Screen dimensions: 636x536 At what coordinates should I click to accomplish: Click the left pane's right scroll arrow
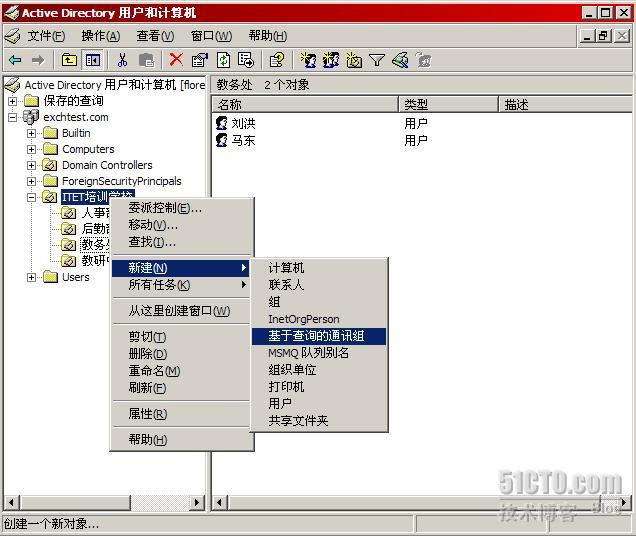tap(197, 503)
